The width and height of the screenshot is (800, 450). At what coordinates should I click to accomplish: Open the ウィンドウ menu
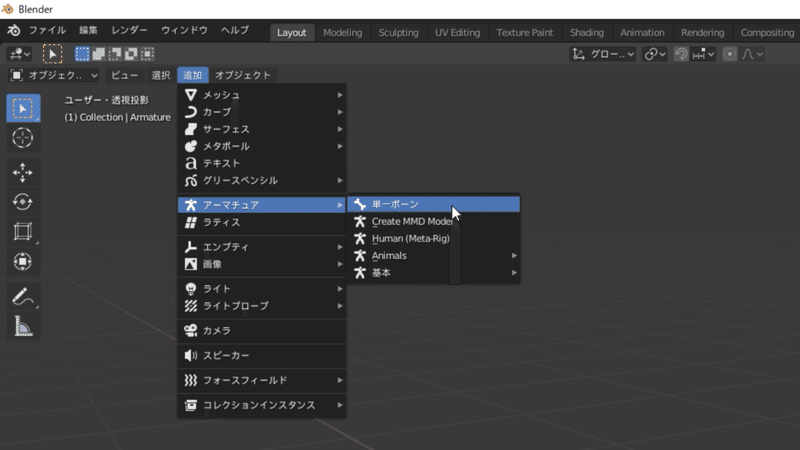point(184,31)
